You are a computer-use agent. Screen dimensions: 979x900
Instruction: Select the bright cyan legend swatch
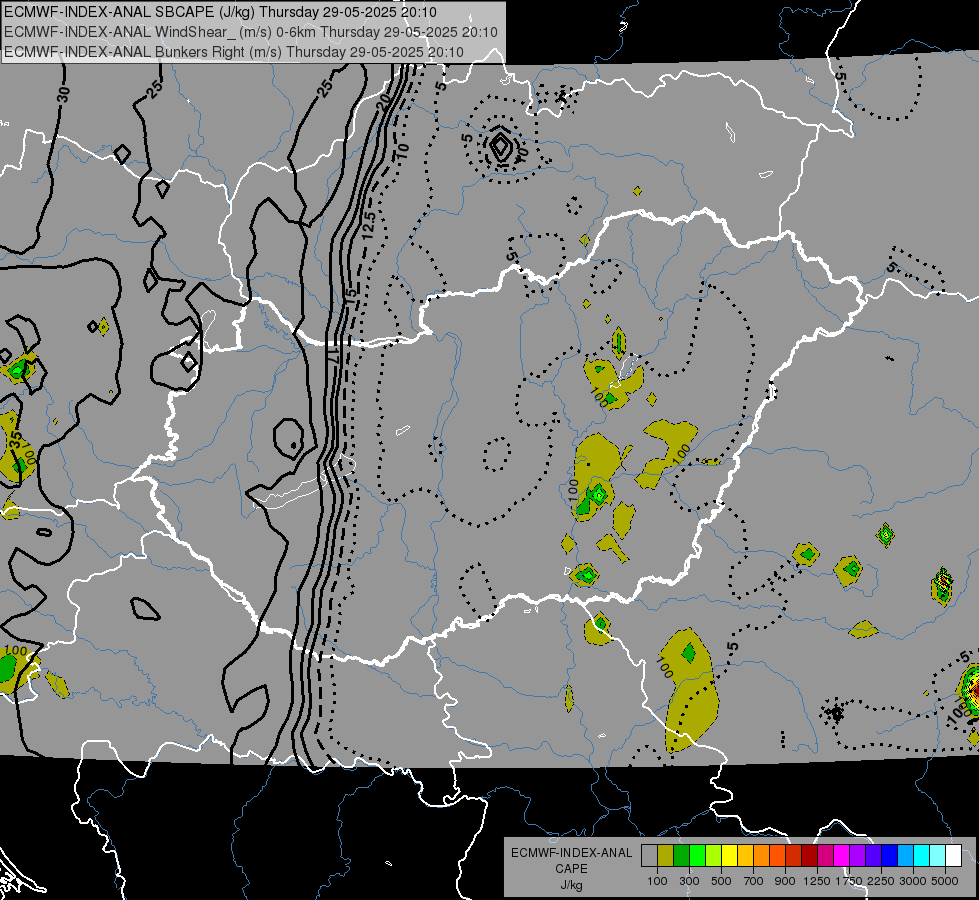[922, 856]
